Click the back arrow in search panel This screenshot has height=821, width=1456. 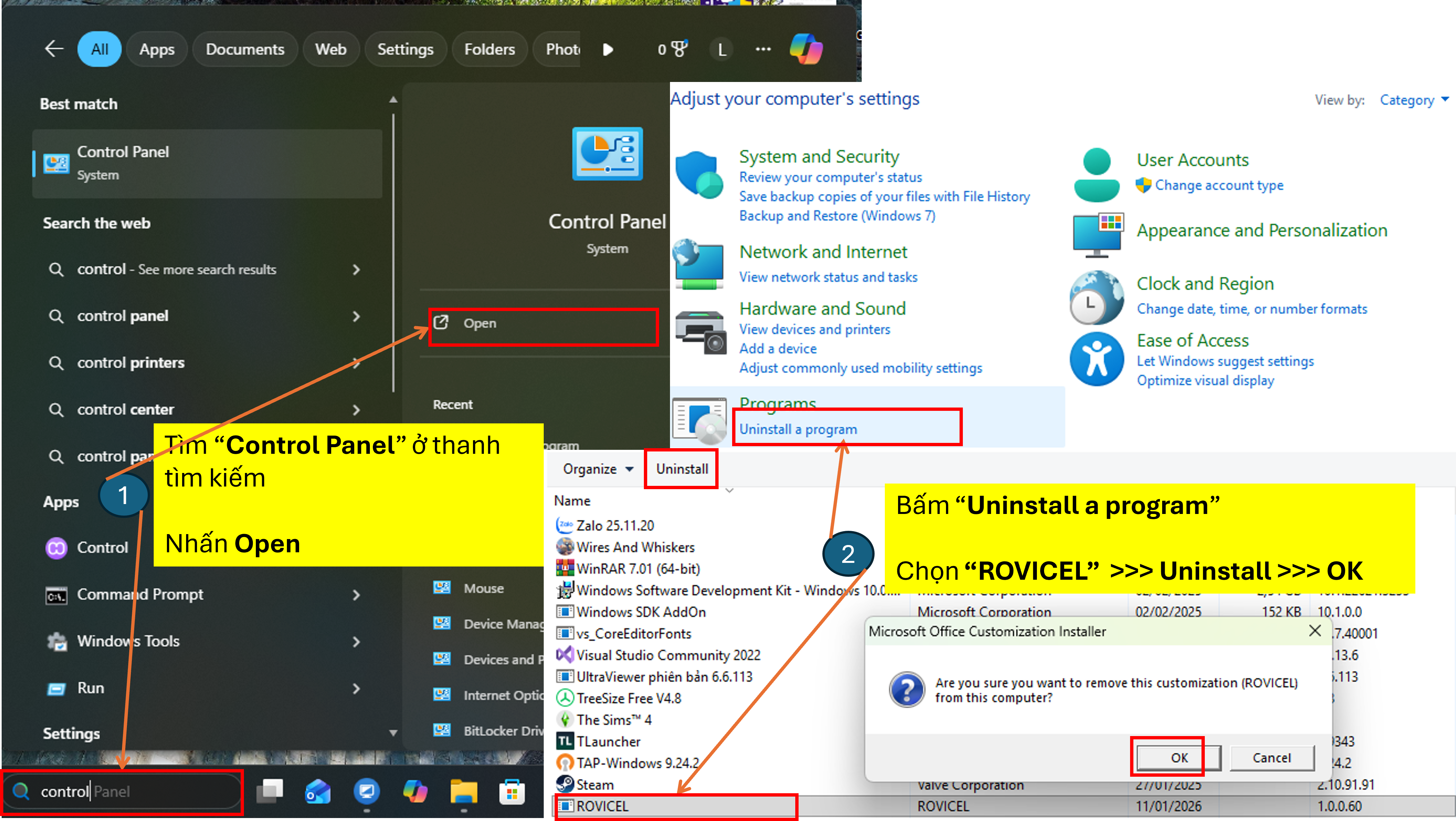(54, 49)
